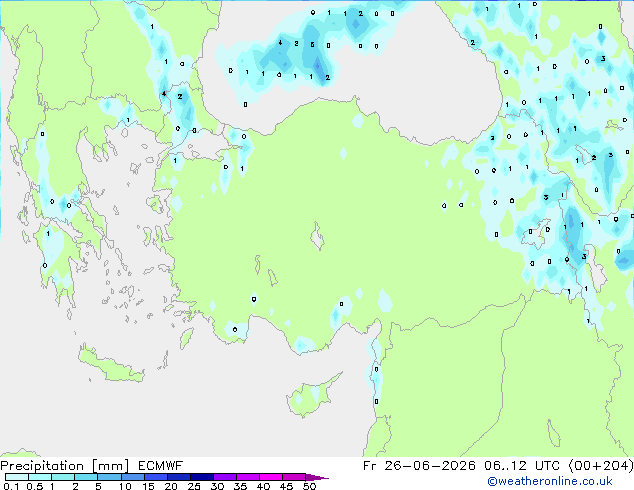Image resolution: width=634 pixels, height=490 pixels.
Task: Select the 25–30 mm darkest navy legend swatch
Action: point(202,477)
